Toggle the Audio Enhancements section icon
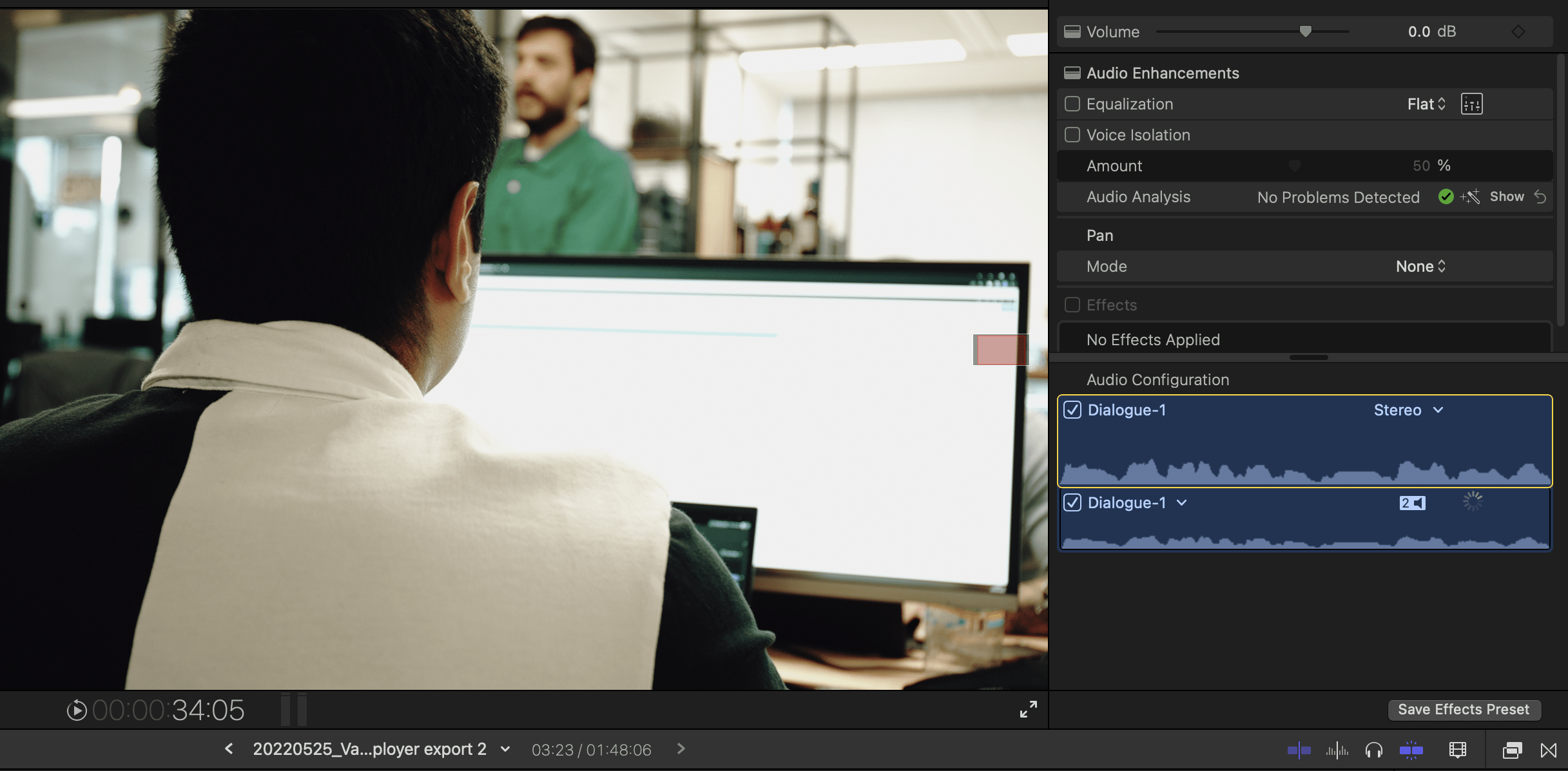 click(1072, 73)
